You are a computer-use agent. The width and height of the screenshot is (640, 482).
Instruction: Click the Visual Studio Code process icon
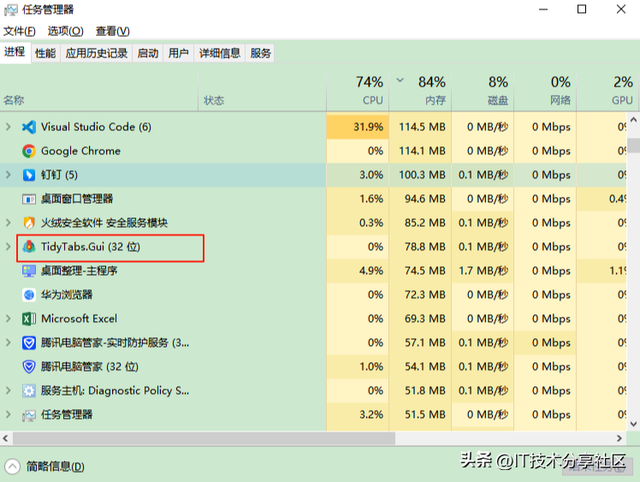pos(29,127)
